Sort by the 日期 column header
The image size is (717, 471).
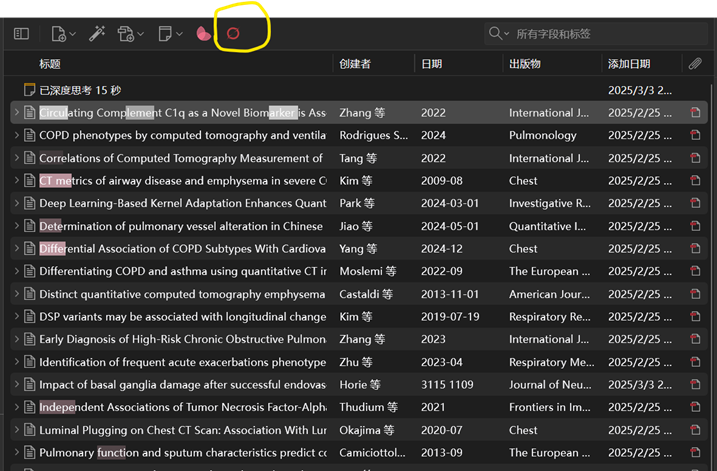pyautogui.click(x=432, y=64)
